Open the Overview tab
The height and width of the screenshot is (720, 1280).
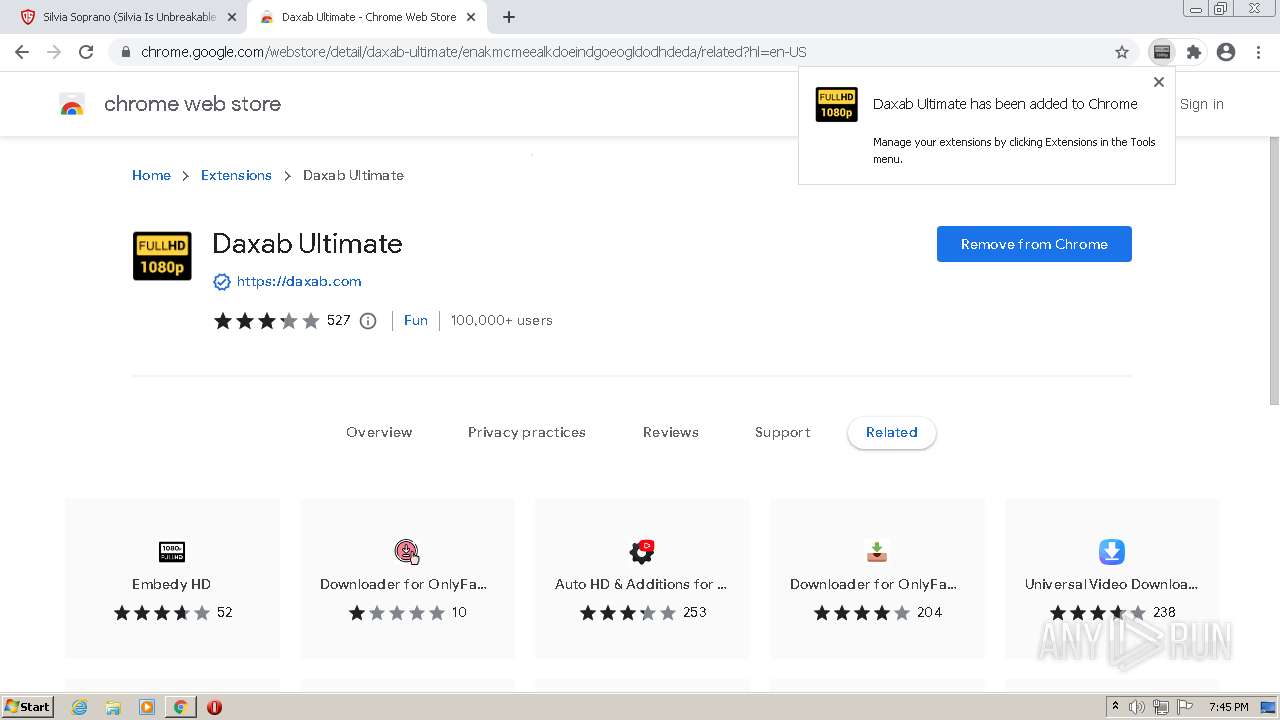379,433
